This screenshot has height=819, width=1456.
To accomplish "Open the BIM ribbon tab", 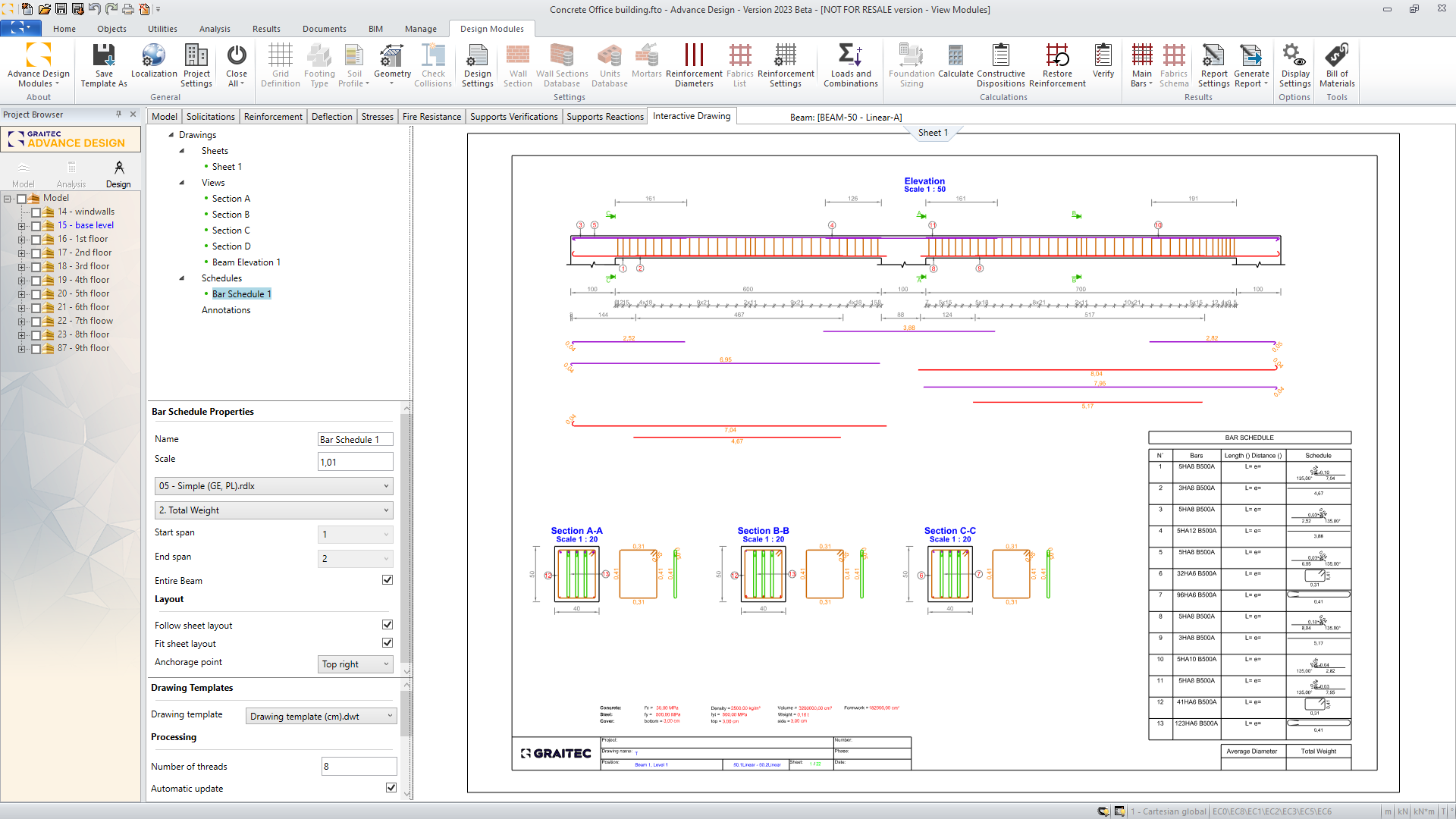I will pos(375,29).
